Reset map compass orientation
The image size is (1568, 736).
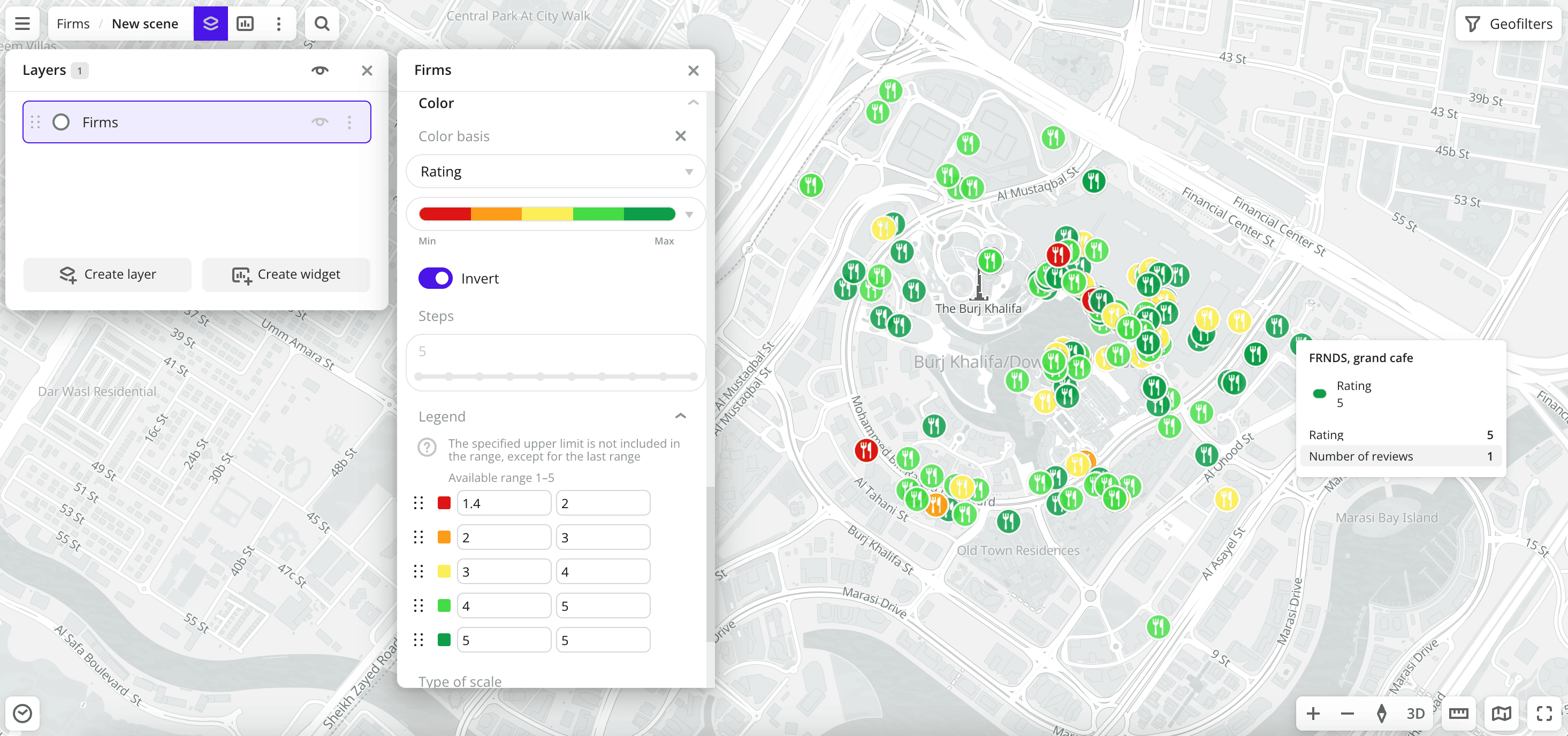(x=1381, y=713)
